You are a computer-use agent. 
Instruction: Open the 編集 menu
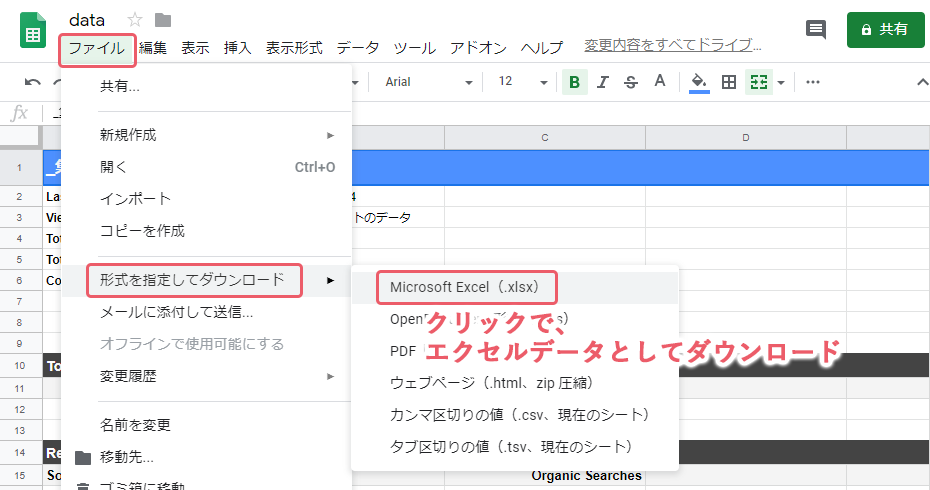pos(153,48)
